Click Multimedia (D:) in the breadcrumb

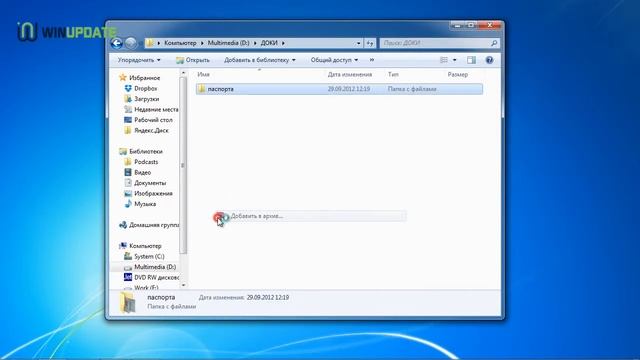pos(228,43)
